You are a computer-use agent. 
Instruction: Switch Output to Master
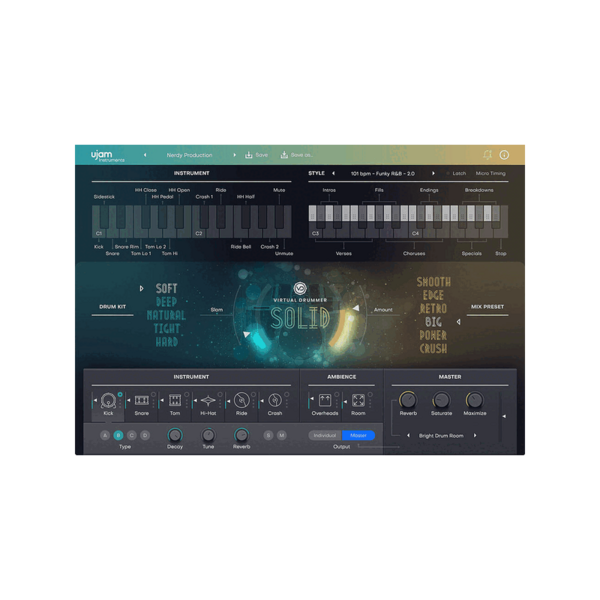coord(358,435)
